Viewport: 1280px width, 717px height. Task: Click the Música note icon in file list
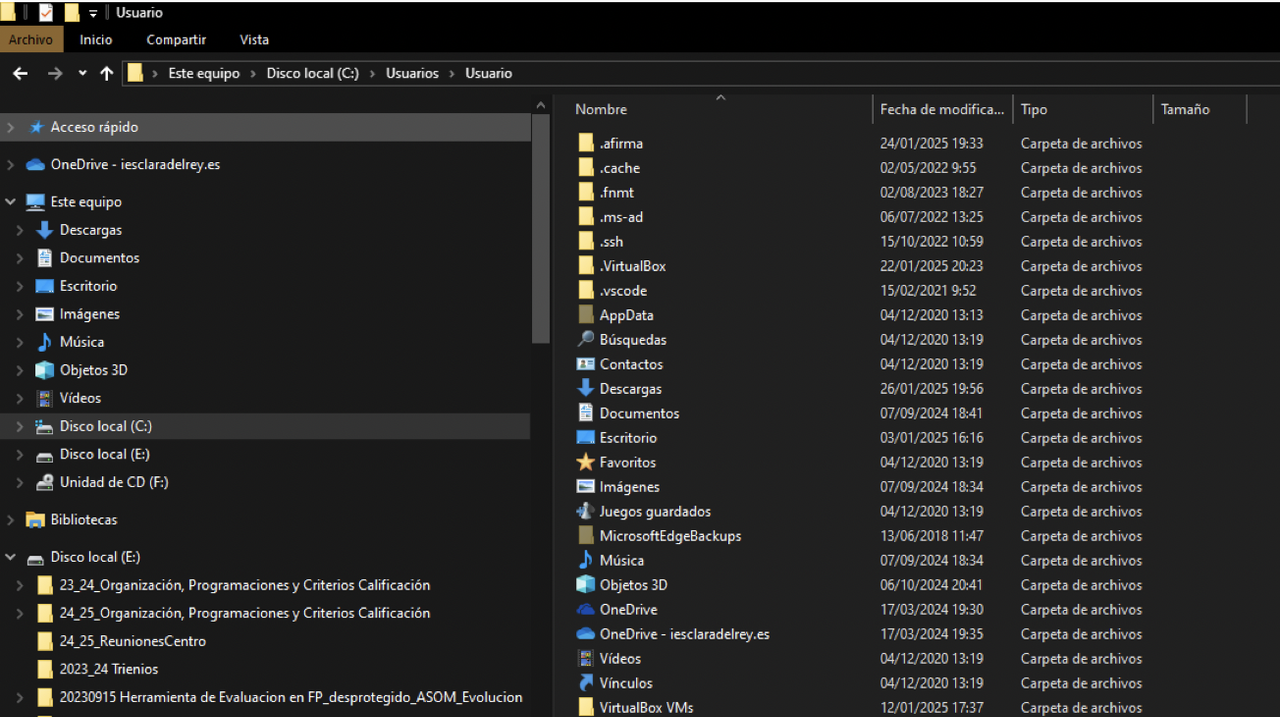[586, 560]
